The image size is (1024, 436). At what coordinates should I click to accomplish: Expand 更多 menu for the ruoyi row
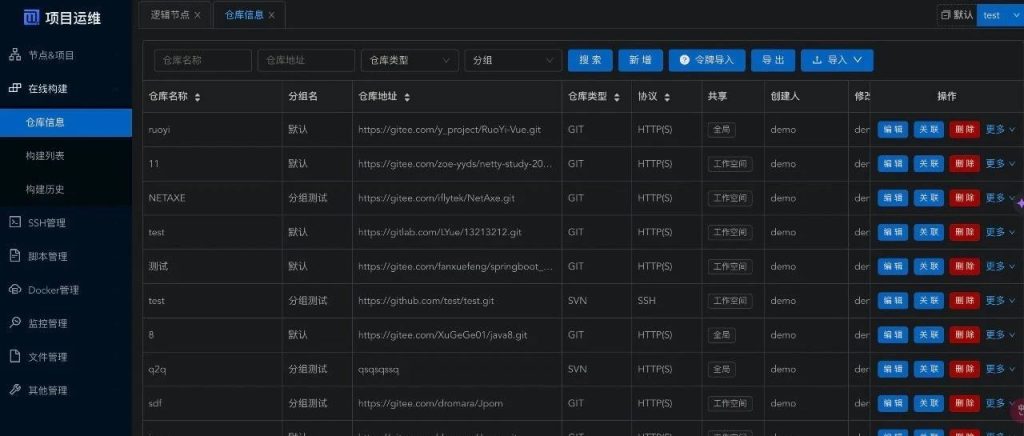(x=1000, y=130)
